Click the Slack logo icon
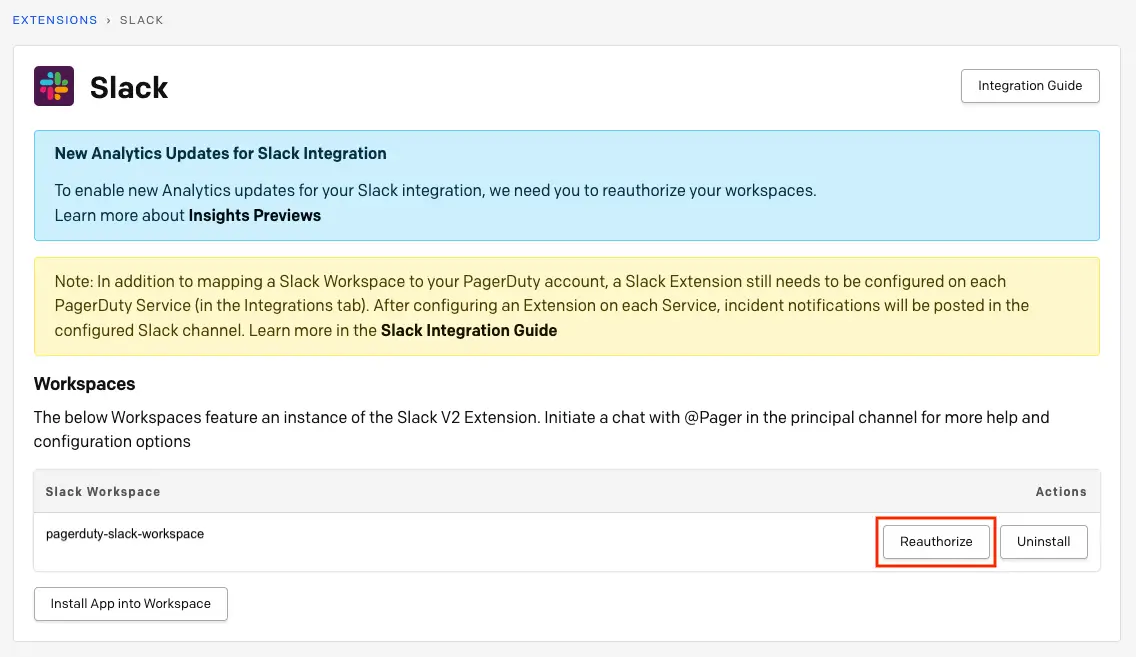 [54, 86]
